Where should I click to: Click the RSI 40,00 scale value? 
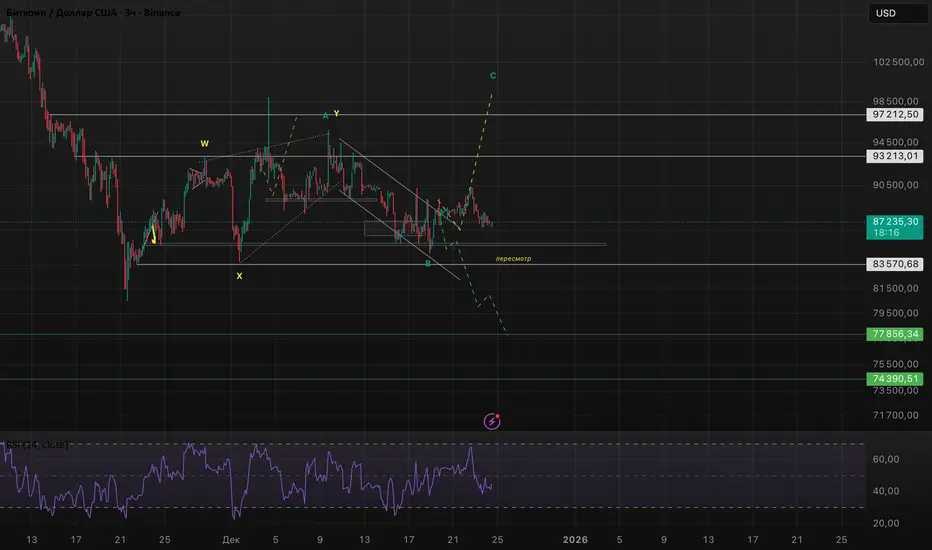pyautogui.click(x=886, y=491)
